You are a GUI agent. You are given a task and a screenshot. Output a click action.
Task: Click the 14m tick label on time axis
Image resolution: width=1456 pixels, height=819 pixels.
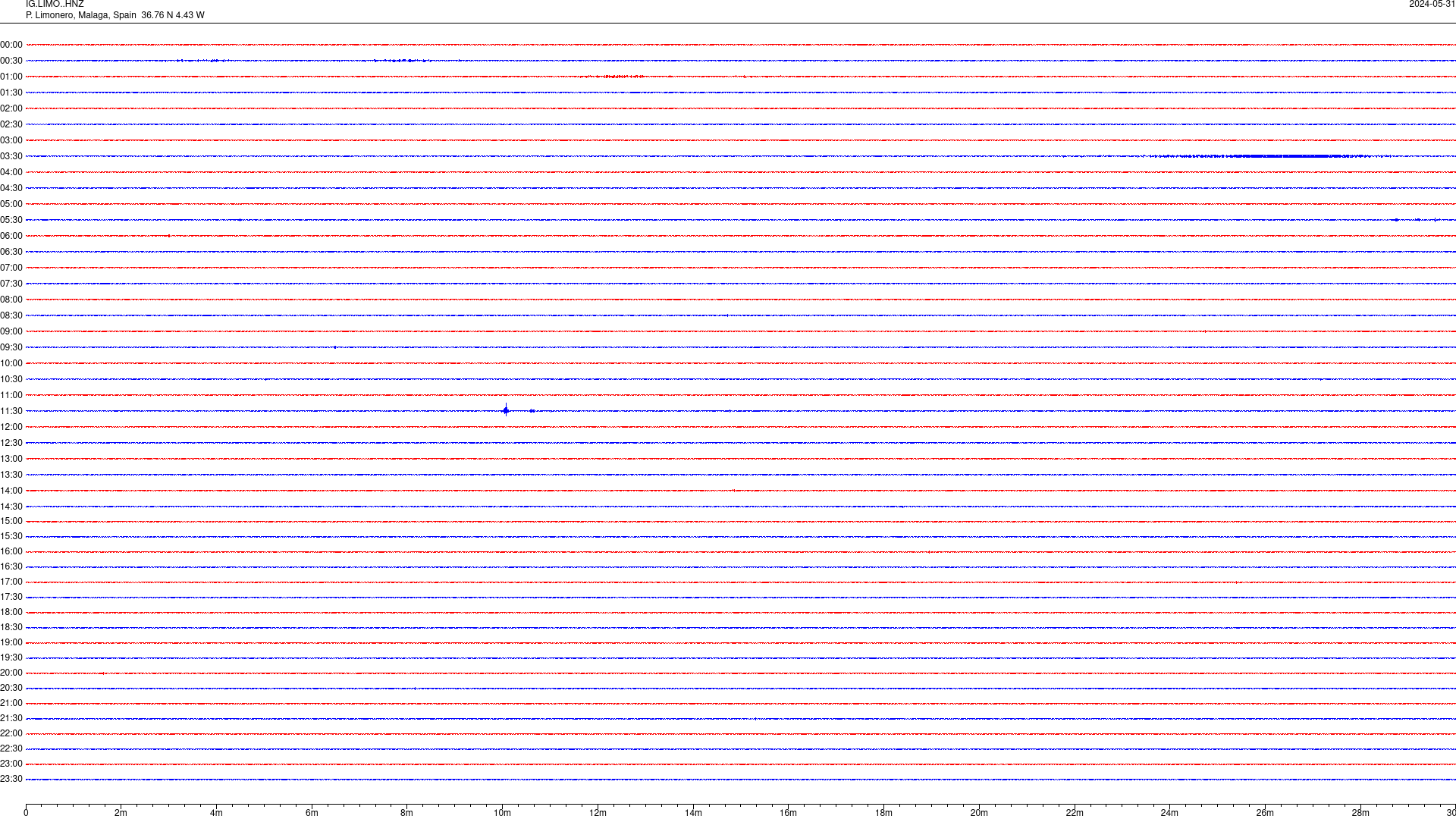tap(693, 813)
